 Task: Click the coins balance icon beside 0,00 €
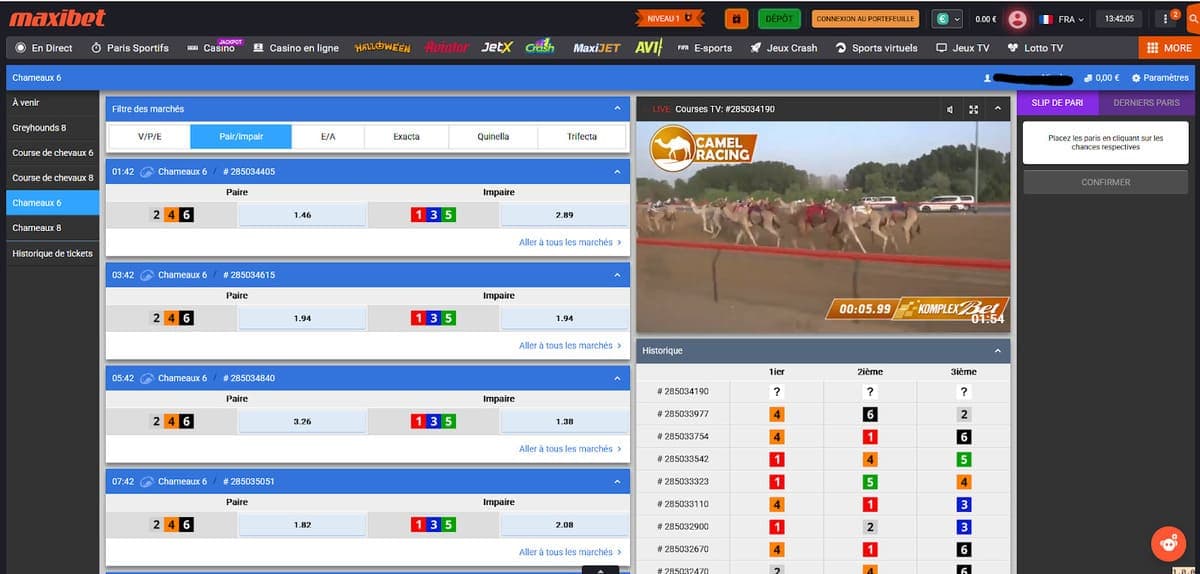1088,78
